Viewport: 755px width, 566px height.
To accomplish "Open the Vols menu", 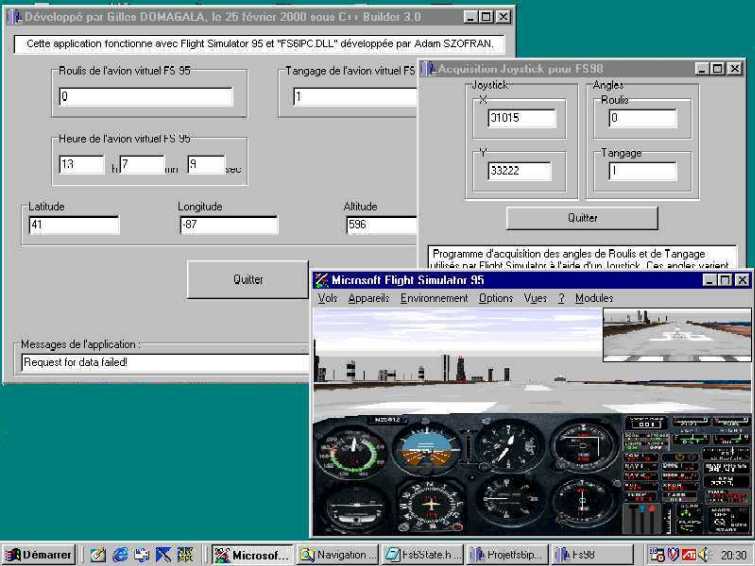I will click(327, 298).
